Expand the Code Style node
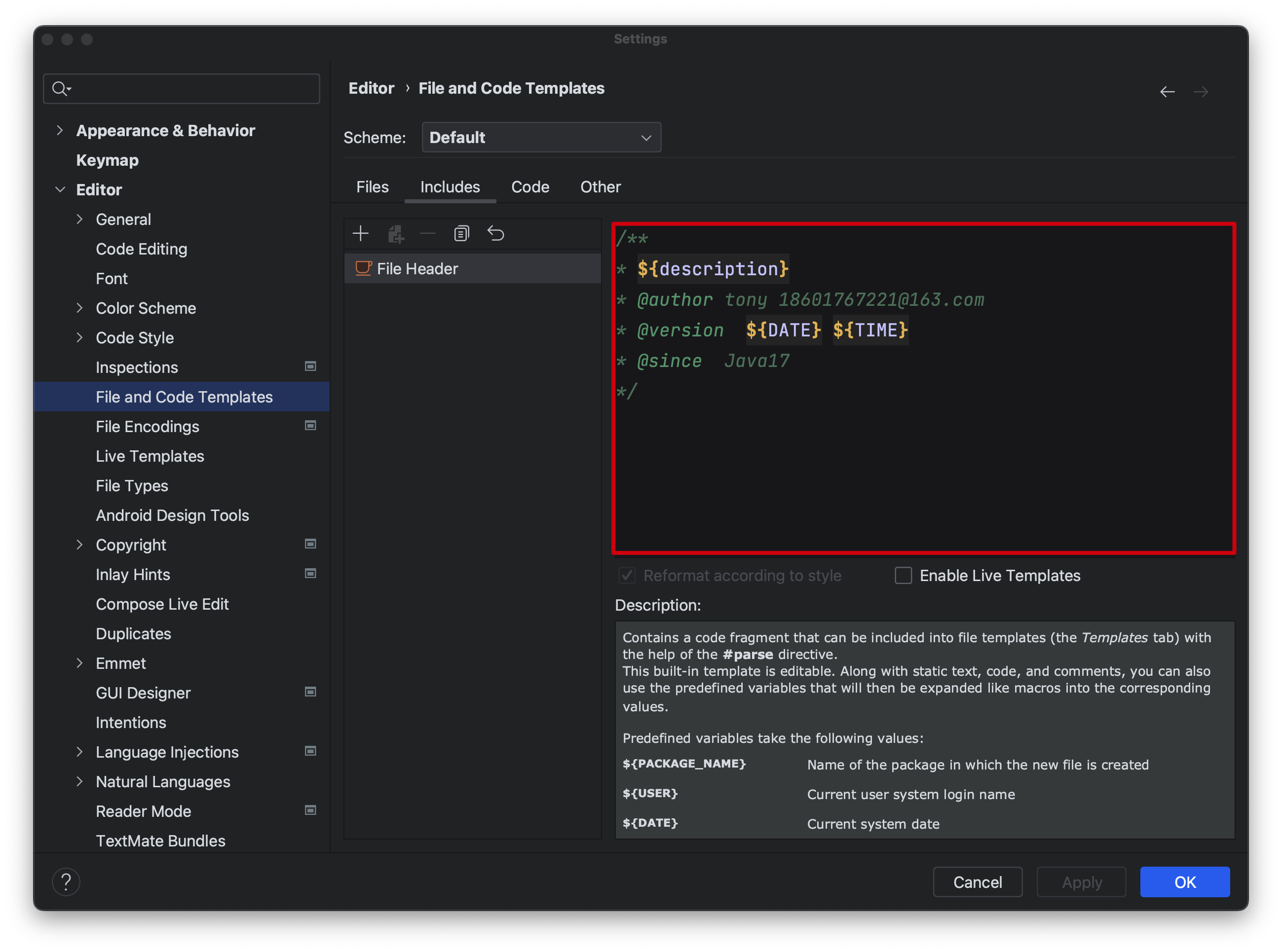1282x952 pixels. 79,338
